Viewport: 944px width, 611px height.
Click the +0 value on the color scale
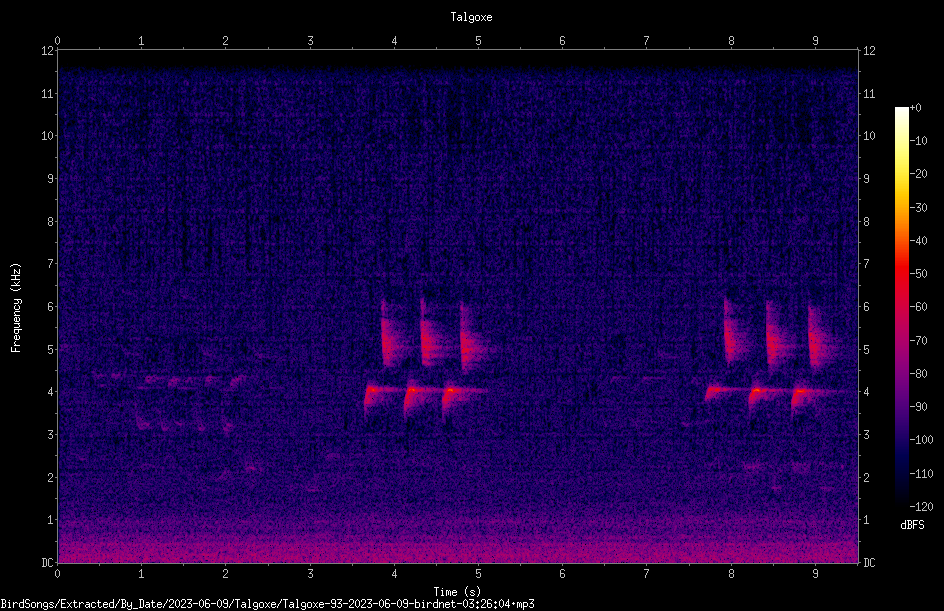pos(915,108)
